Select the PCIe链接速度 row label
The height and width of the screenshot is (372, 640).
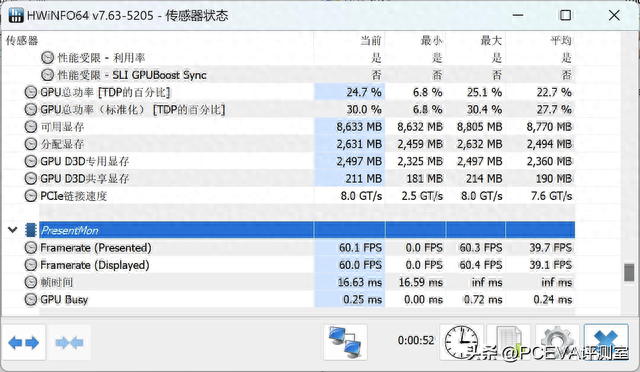(x=73, y=196)
